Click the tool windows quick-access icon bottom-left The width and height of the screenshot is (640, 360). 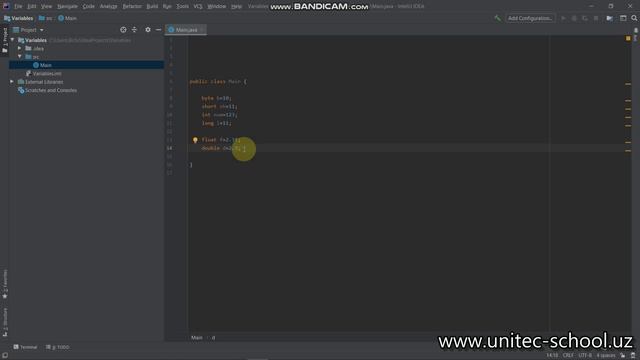click(x=4, y=356)
